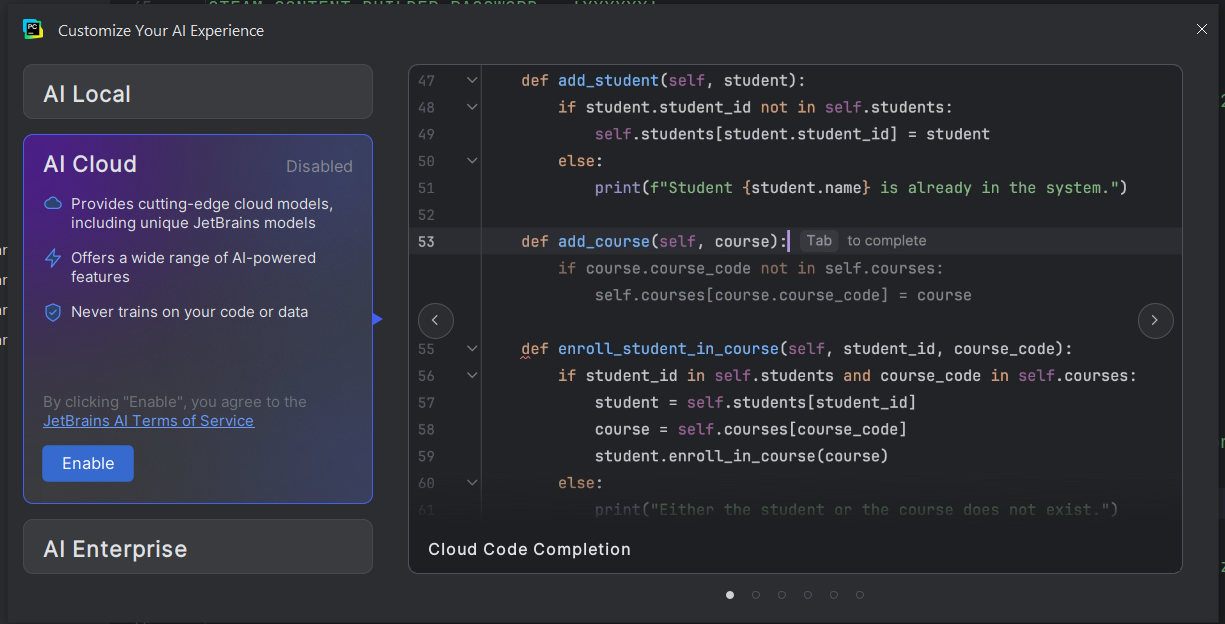Click the "Cloud Code Completion" caption
This screenshot has height=624, width=1225.
(x=529, y=549)
